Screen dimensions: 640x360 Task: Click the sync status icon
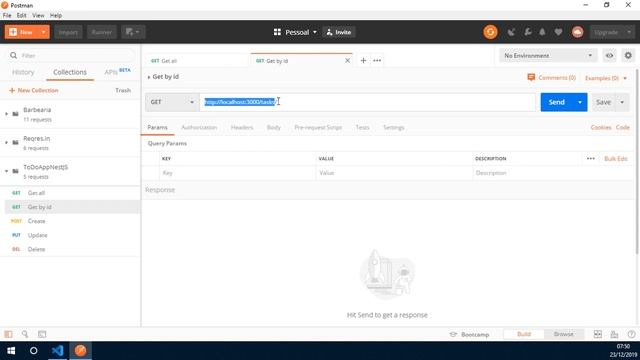point(490,32)
